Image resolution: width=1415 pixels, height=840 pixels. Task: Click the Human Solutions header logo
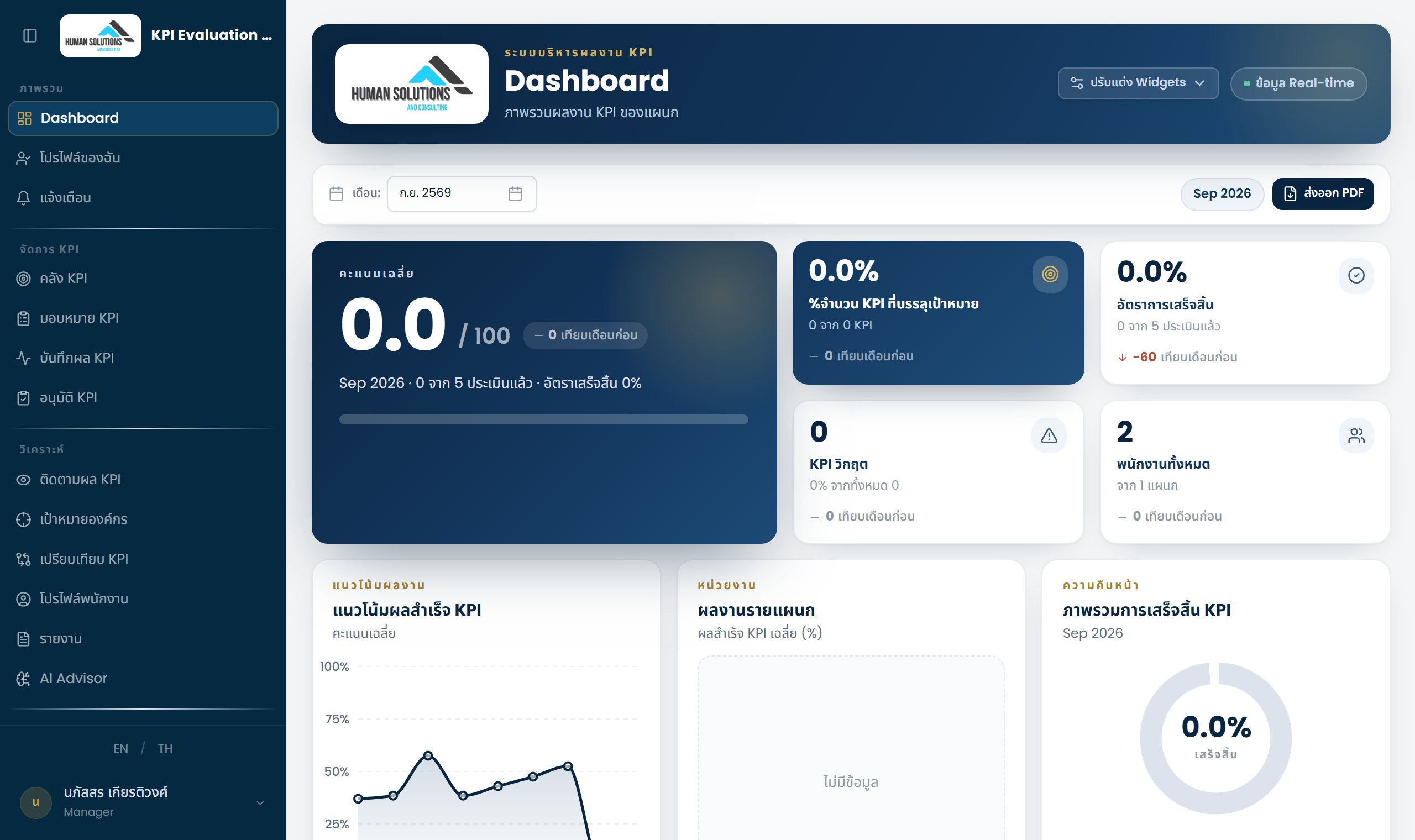411,84
